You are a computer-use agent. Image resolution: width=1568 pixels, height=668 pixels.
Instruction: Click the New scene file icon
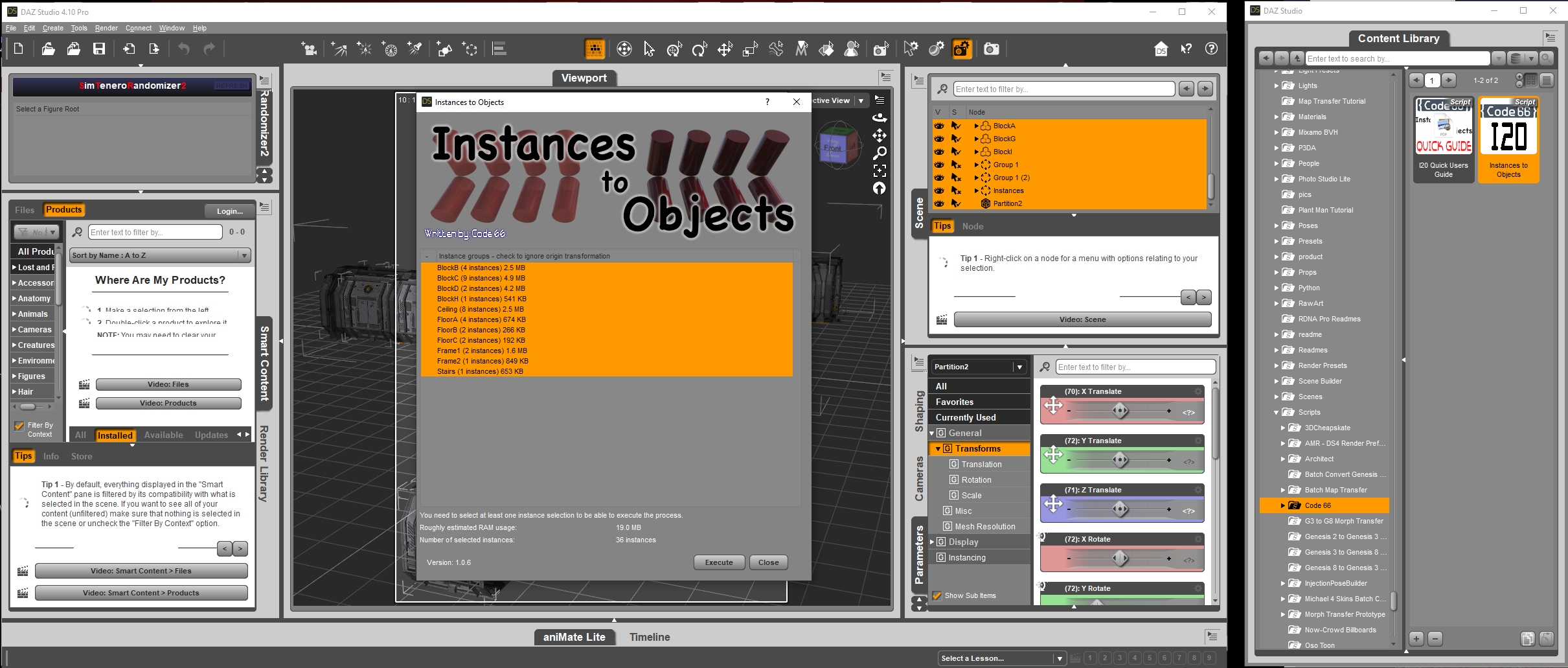coord(19,49)
